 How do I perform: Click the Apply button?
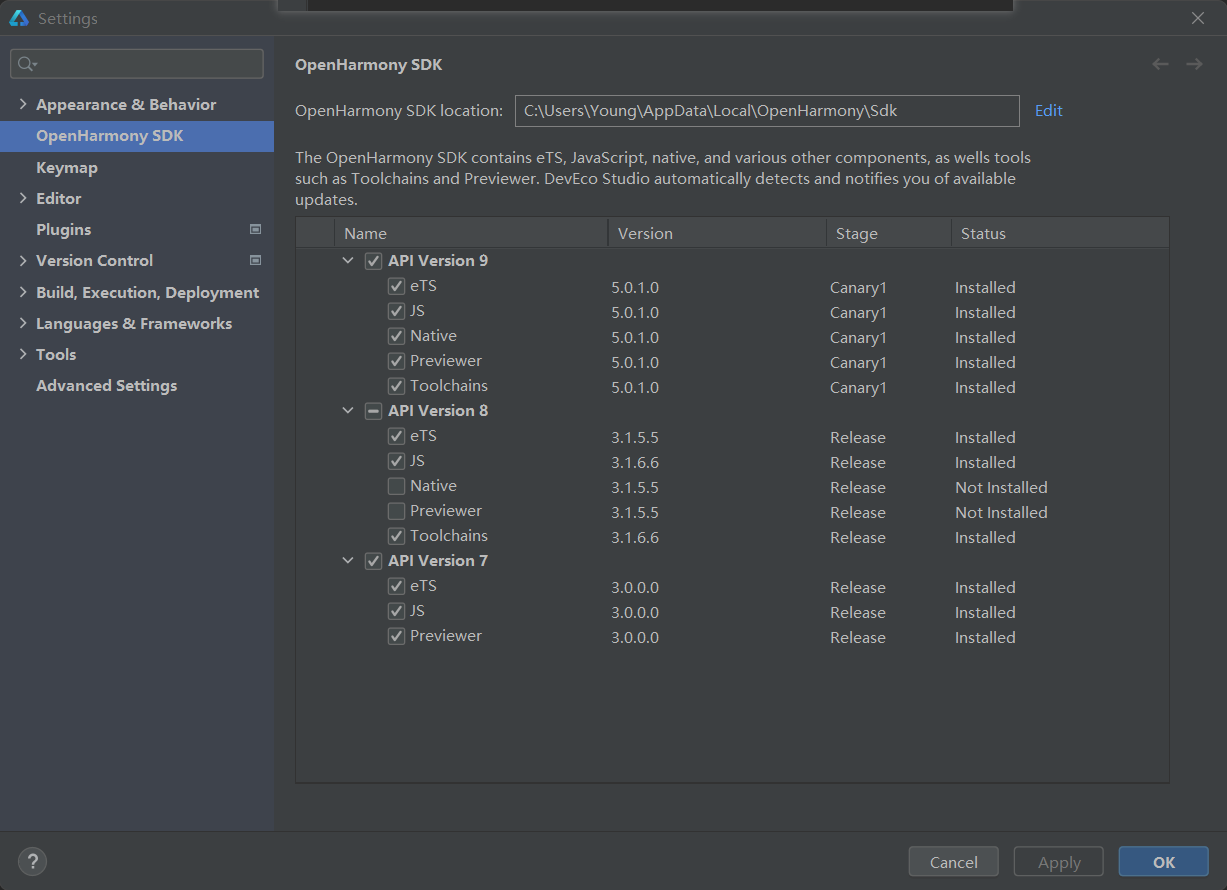pos(1059,862)
